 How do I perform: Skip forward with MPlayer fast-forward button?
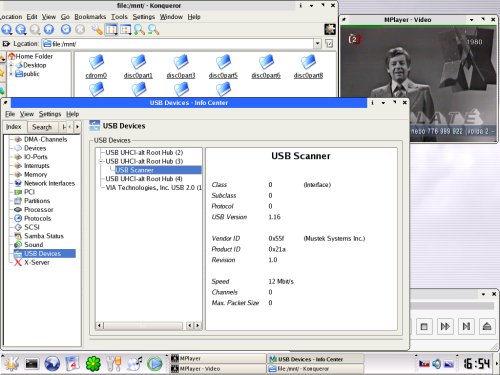point(445,326)
